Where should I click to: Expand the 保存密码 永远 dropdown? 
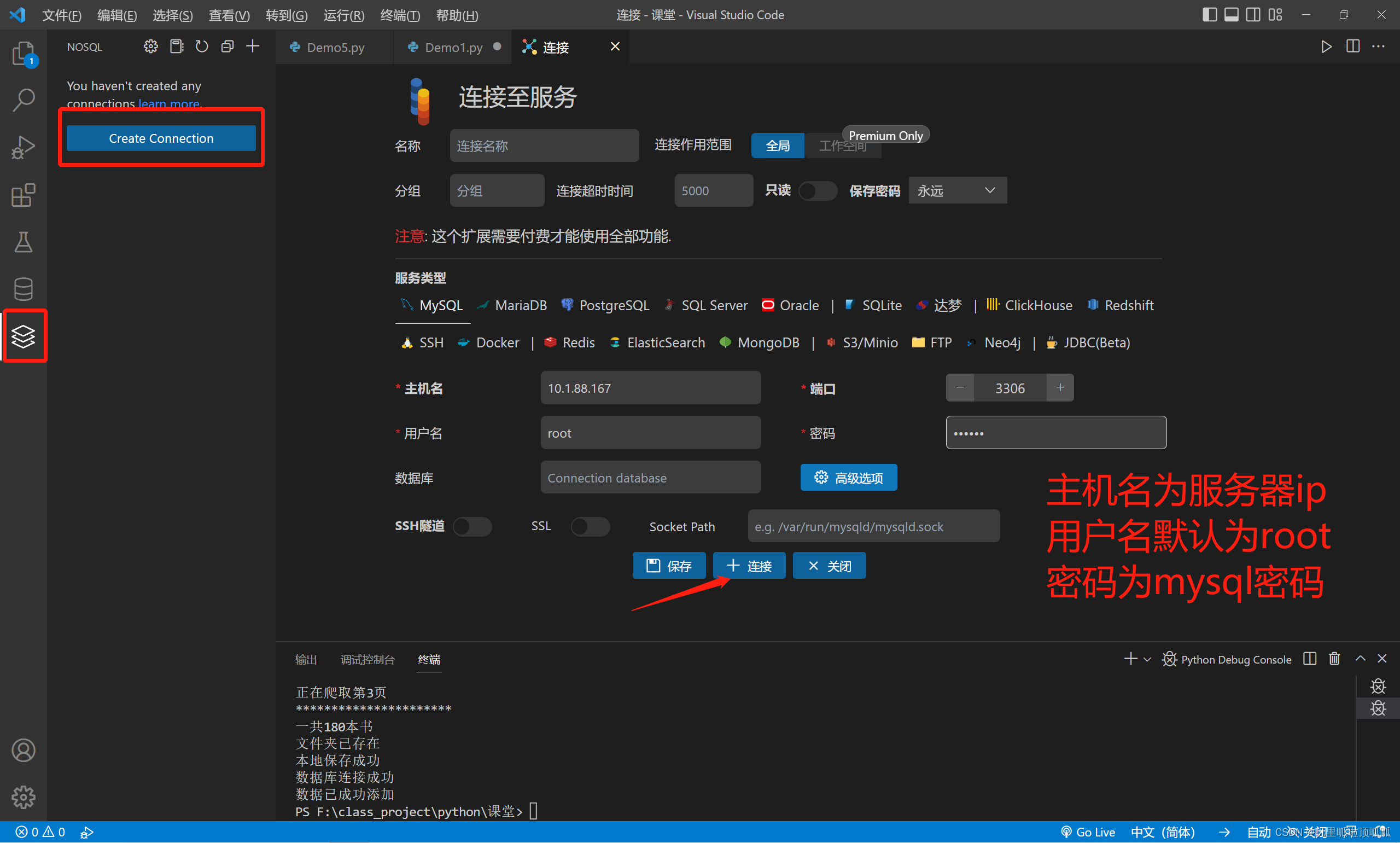[957, 191]
